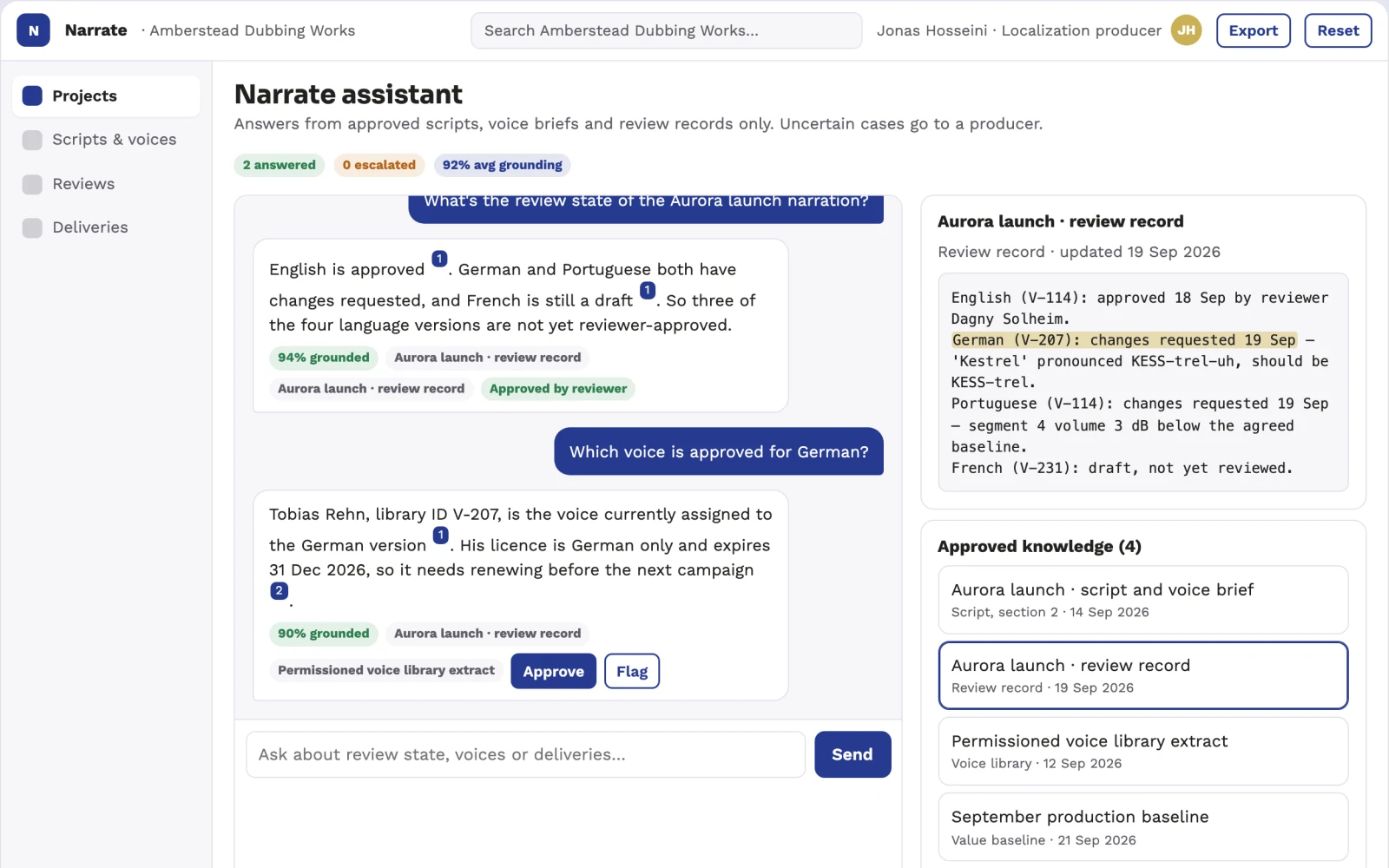Open the September production baseline card
Screen dimensions: 1389x868
(1143, 827)
